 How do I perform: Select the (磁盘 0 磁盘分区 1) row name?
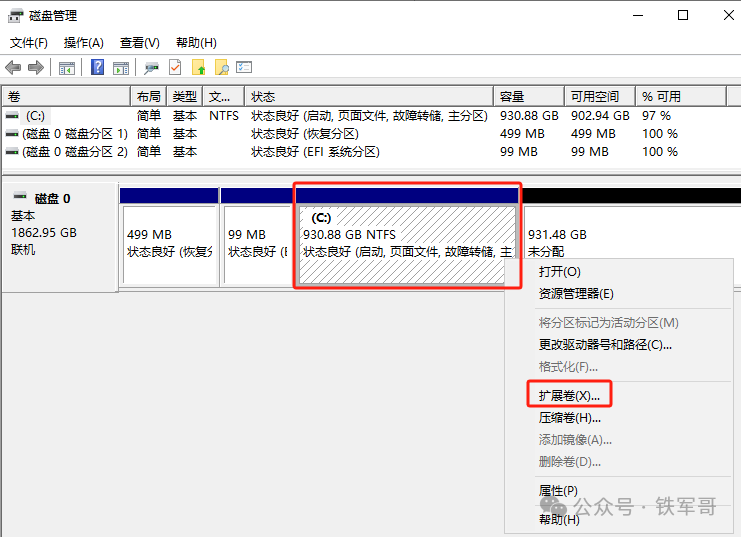click(x=75, y=134)
